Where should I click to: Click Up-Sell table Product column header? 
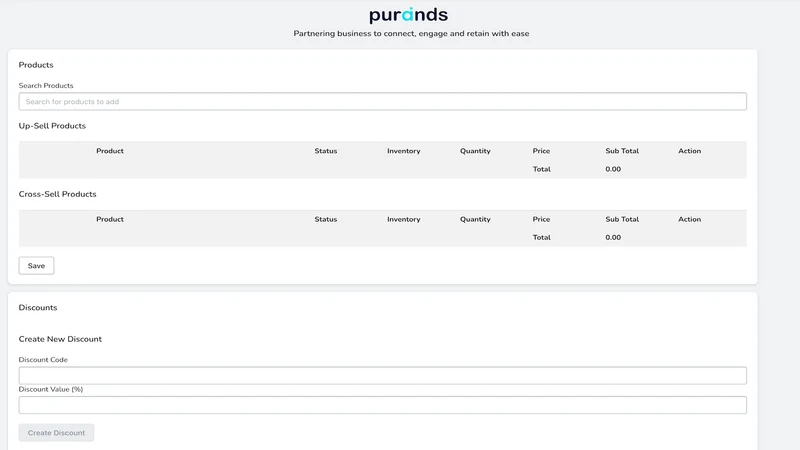pyautogui.click(x=110, y=151)
